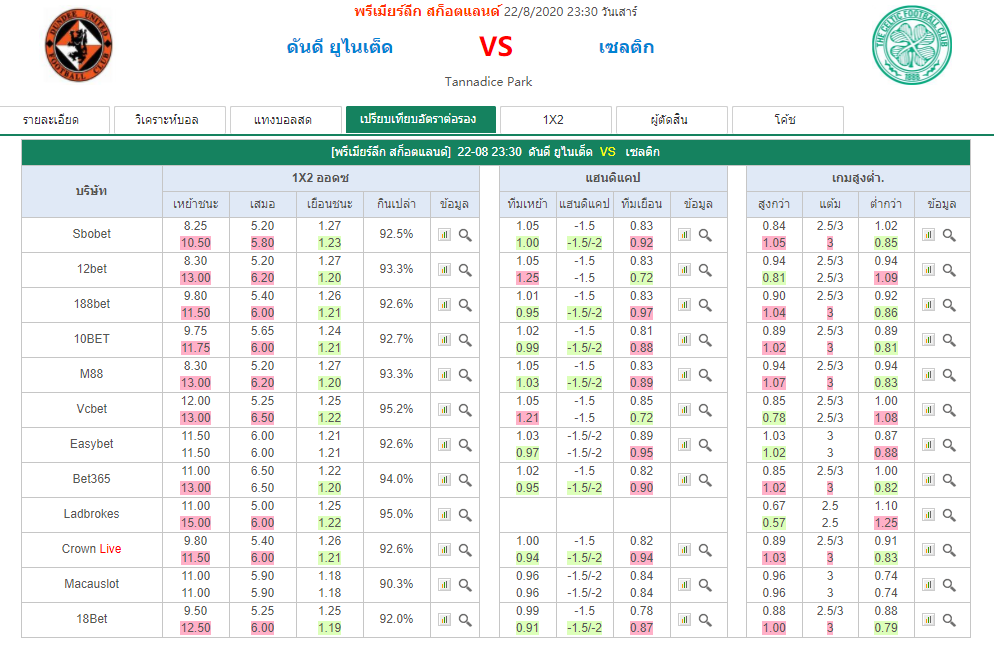Click Macauslot handicap magnifier icon

coord(705,585)
